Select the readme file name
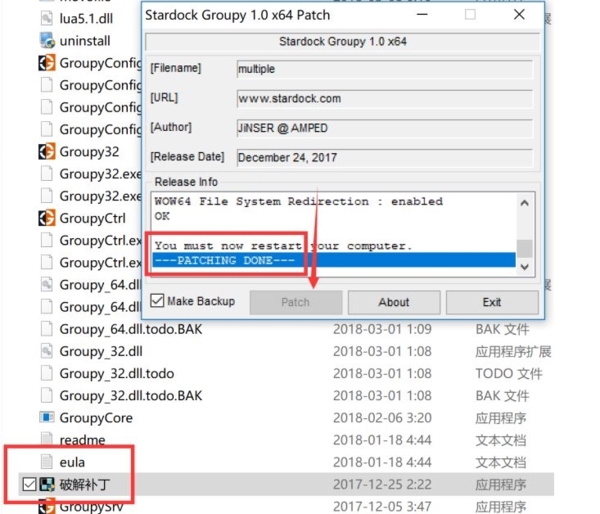The height and width of the screenshot is (514, 600). [x=82, y=440]
